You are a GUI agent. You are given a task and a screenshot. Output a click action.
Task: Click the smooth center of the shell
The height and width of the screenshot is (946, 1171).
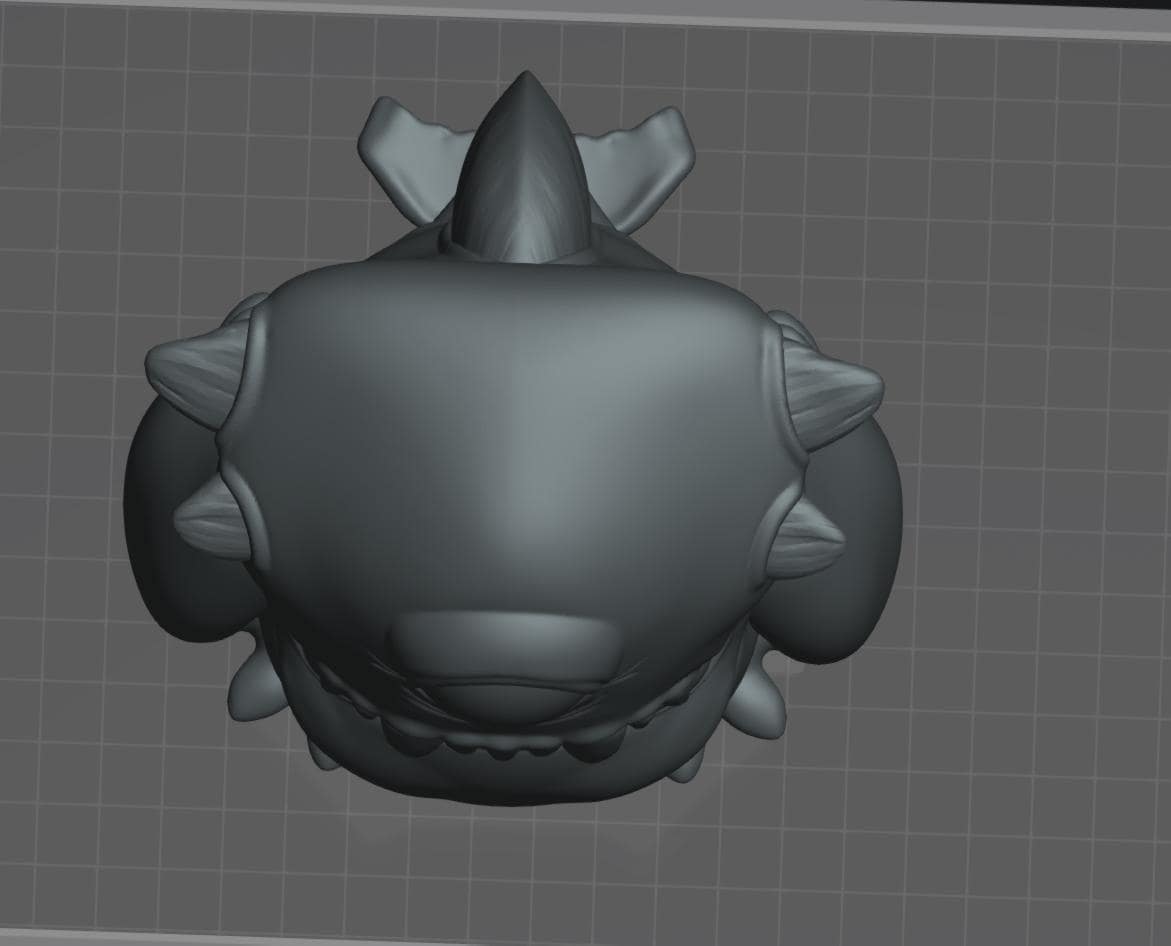point(508,448)
